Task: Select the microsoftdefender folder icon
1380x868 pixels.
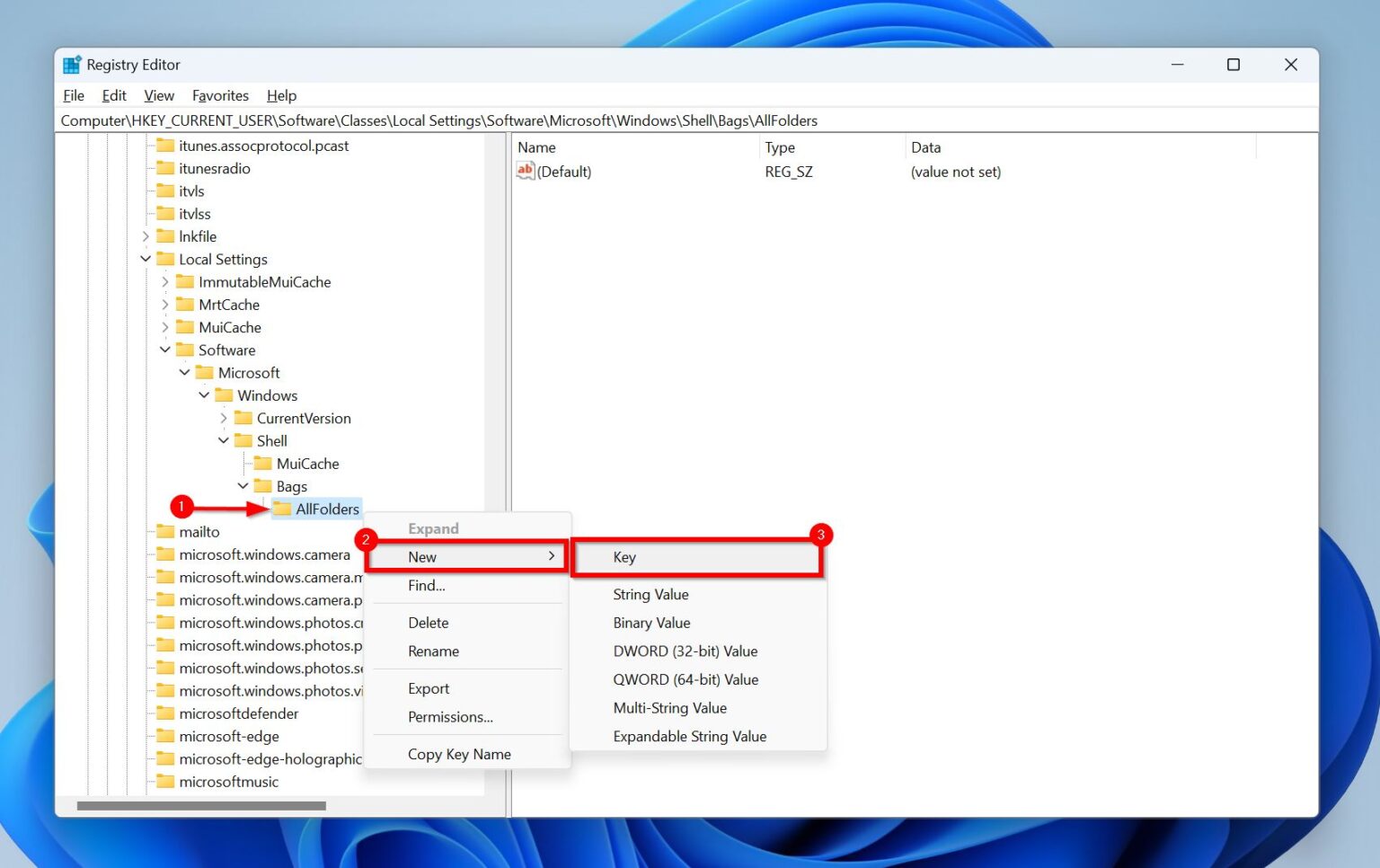Action: [165, 713]
